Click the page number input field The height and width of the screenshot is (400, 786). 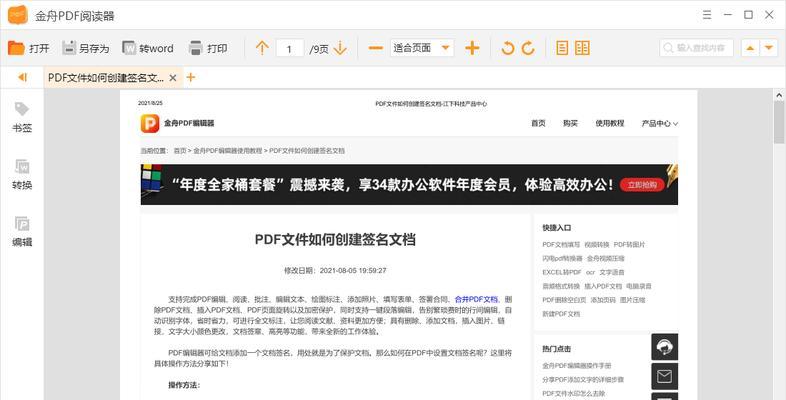tap(290, 49)
